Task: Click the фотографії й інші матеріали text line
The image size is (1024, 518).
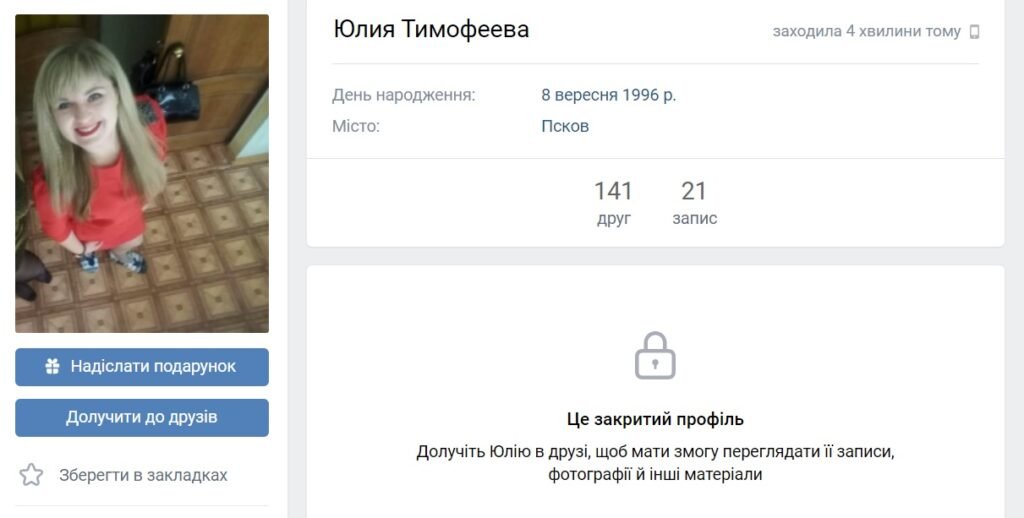Action: [655, 474]
